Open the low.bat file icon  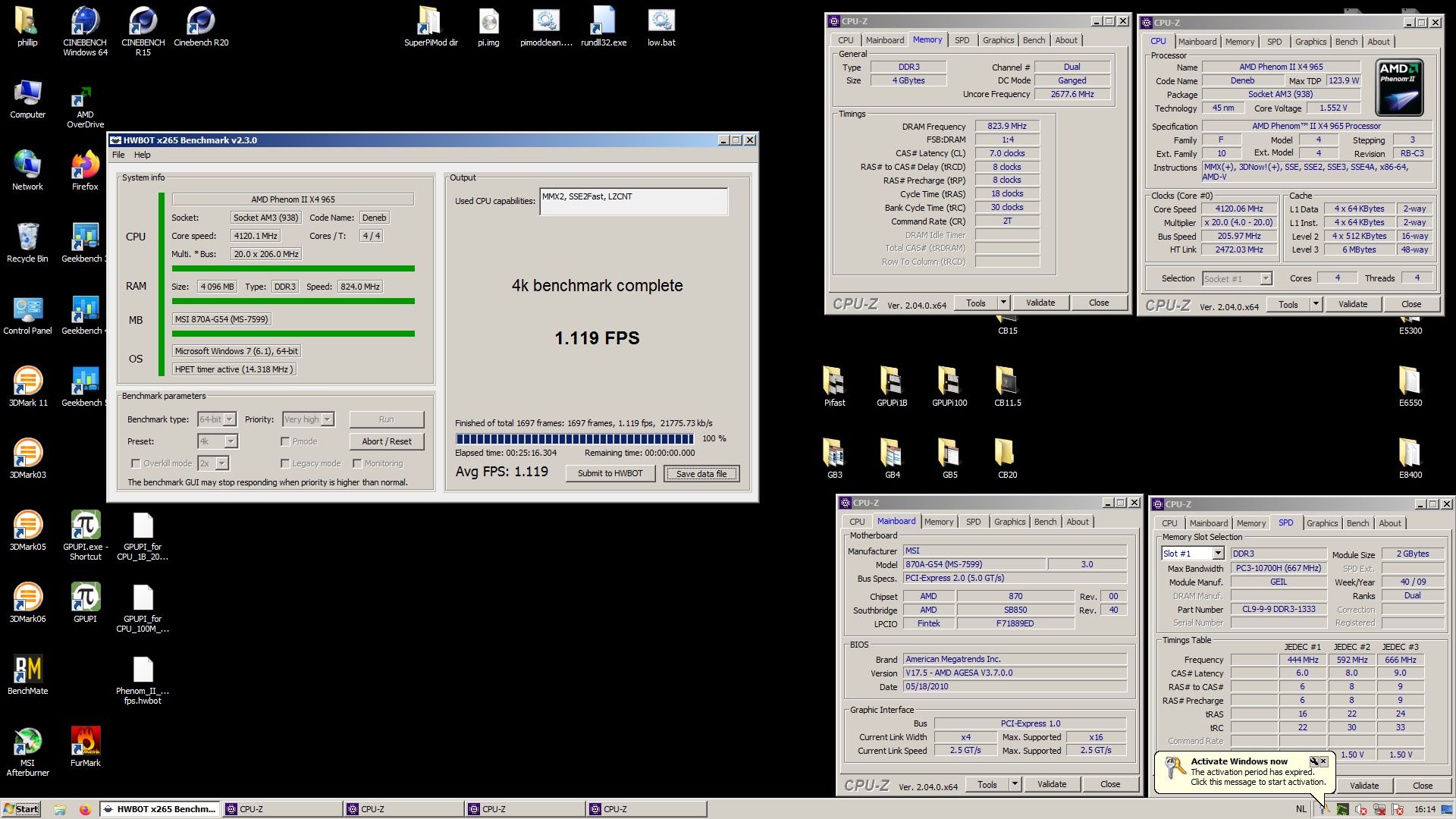pyautogui.click(x=661, y=27)
